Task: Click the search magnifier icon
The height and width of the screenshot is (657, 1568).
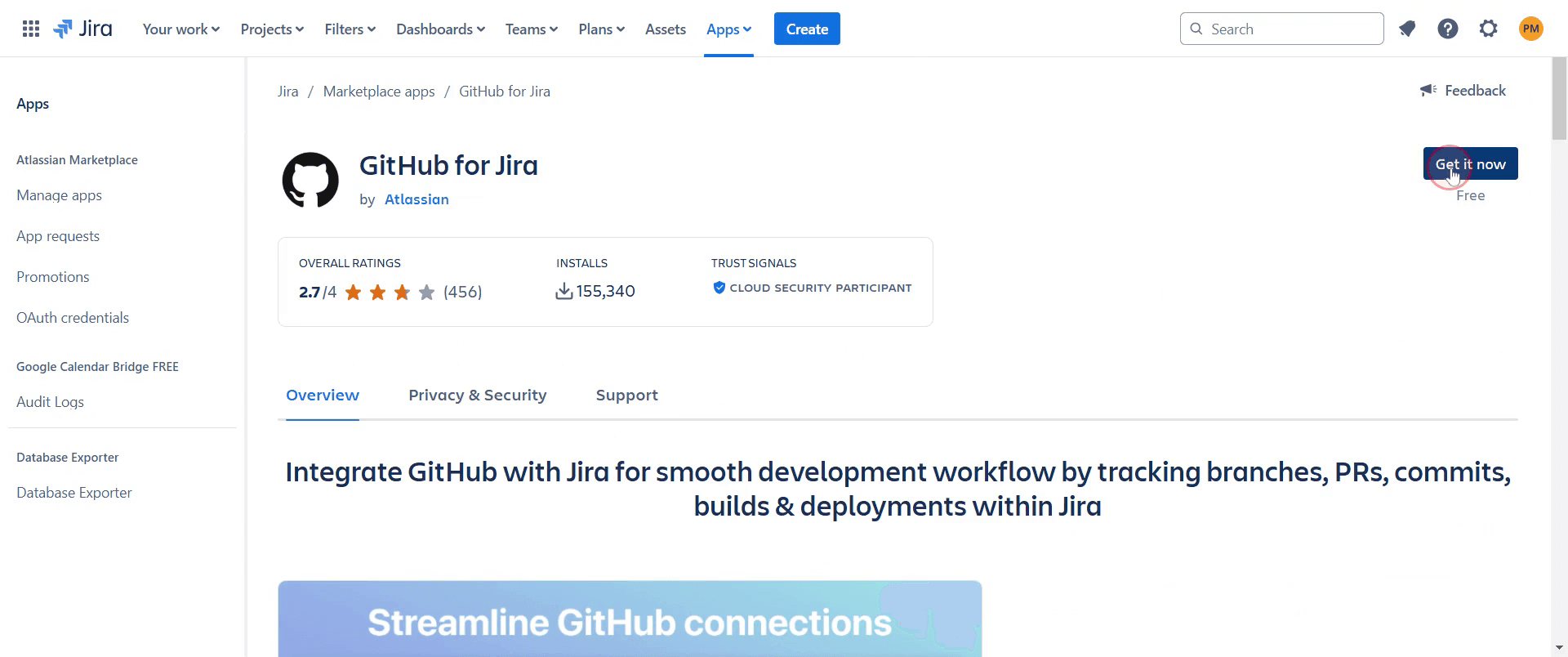Action: 1196,29
